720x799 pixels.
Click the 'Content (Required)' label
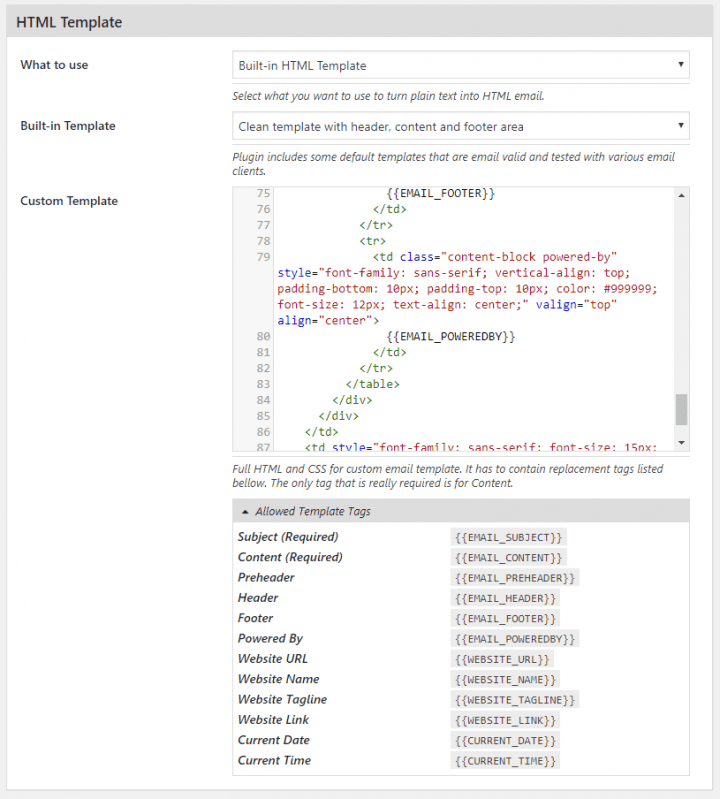point(290,557)
